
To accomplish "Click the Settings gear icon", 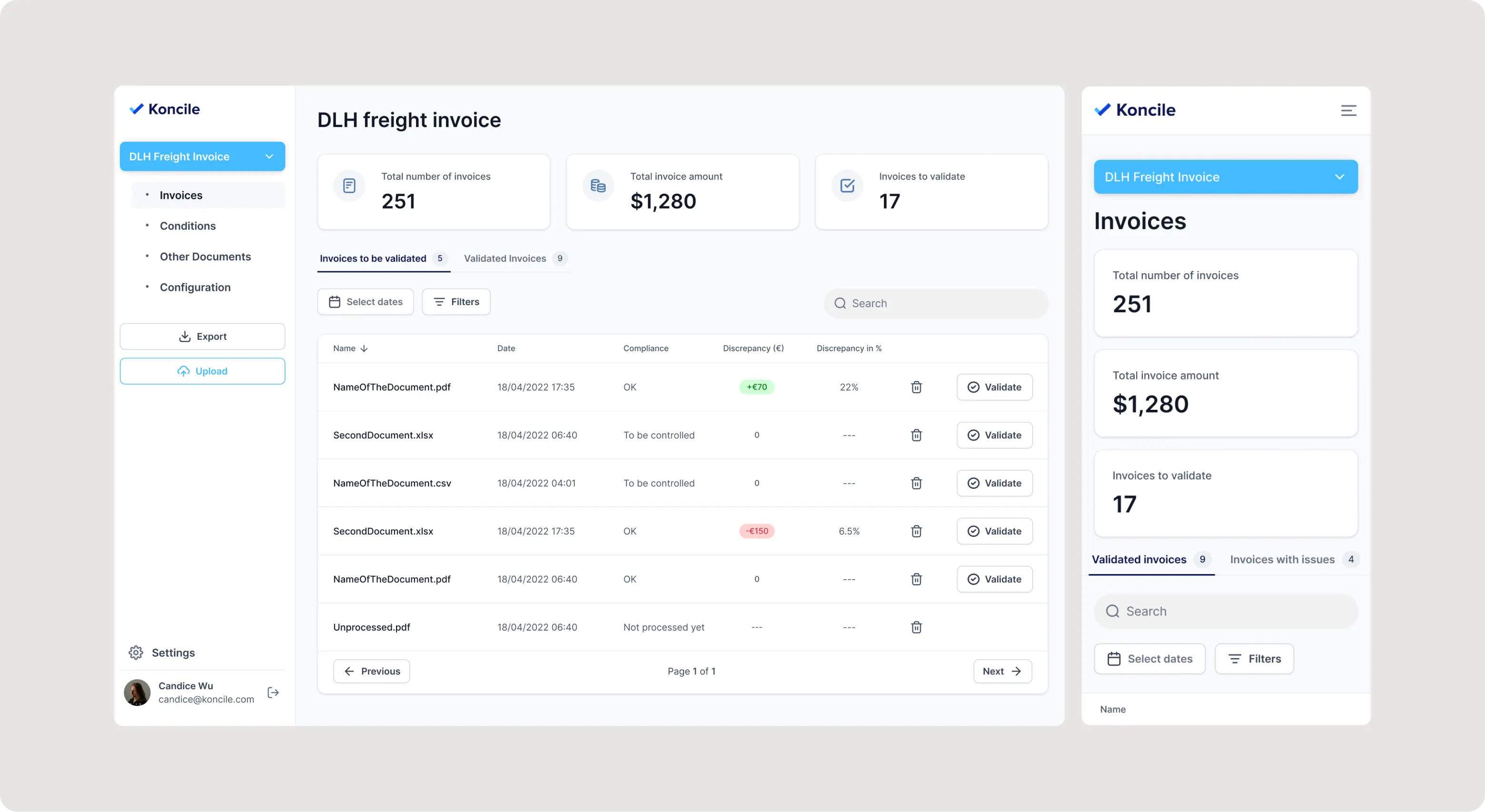I will pos(136,653).
